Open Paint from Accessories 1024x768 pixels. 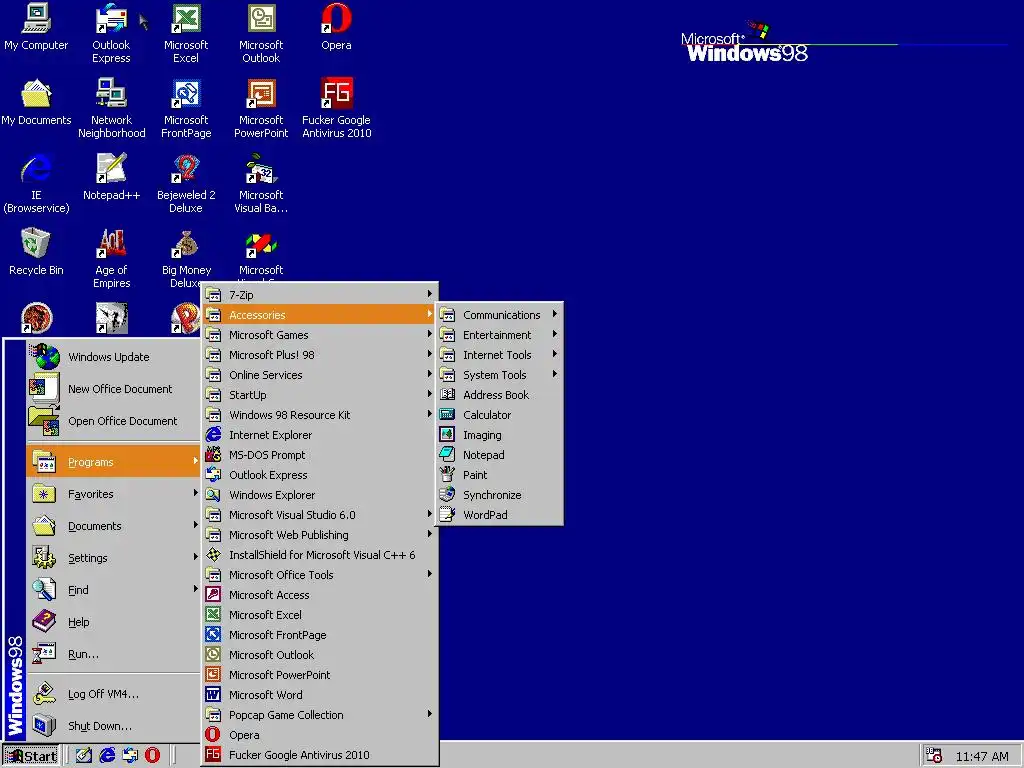500,475
